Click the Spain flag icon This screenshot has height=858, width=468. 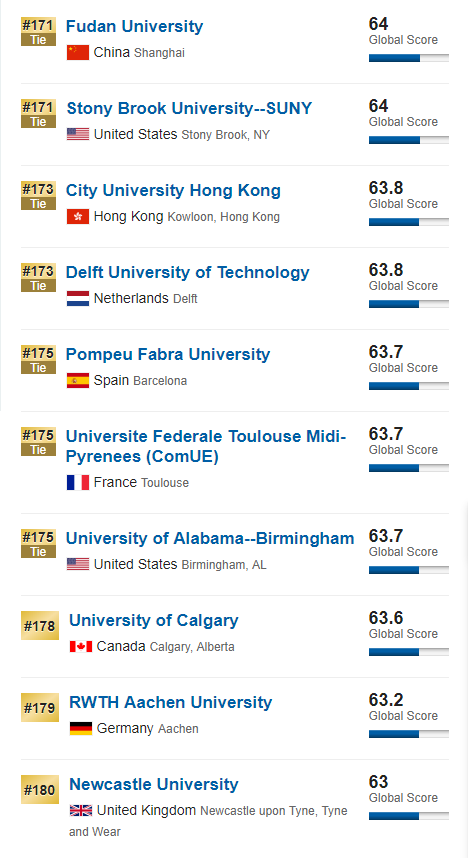click(x=78, y=380)
